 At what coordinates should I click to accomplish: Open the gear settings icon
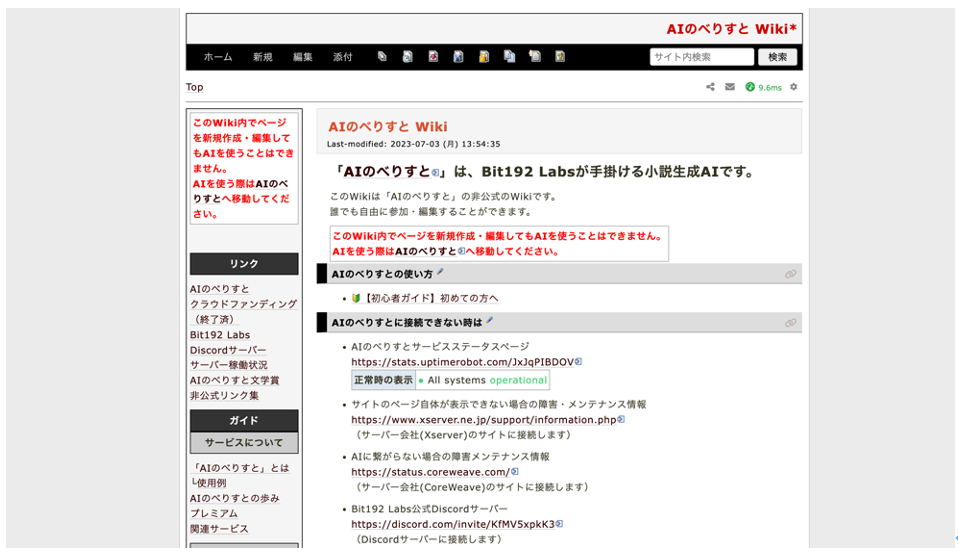pyautogui.click(x=794, y=87)
